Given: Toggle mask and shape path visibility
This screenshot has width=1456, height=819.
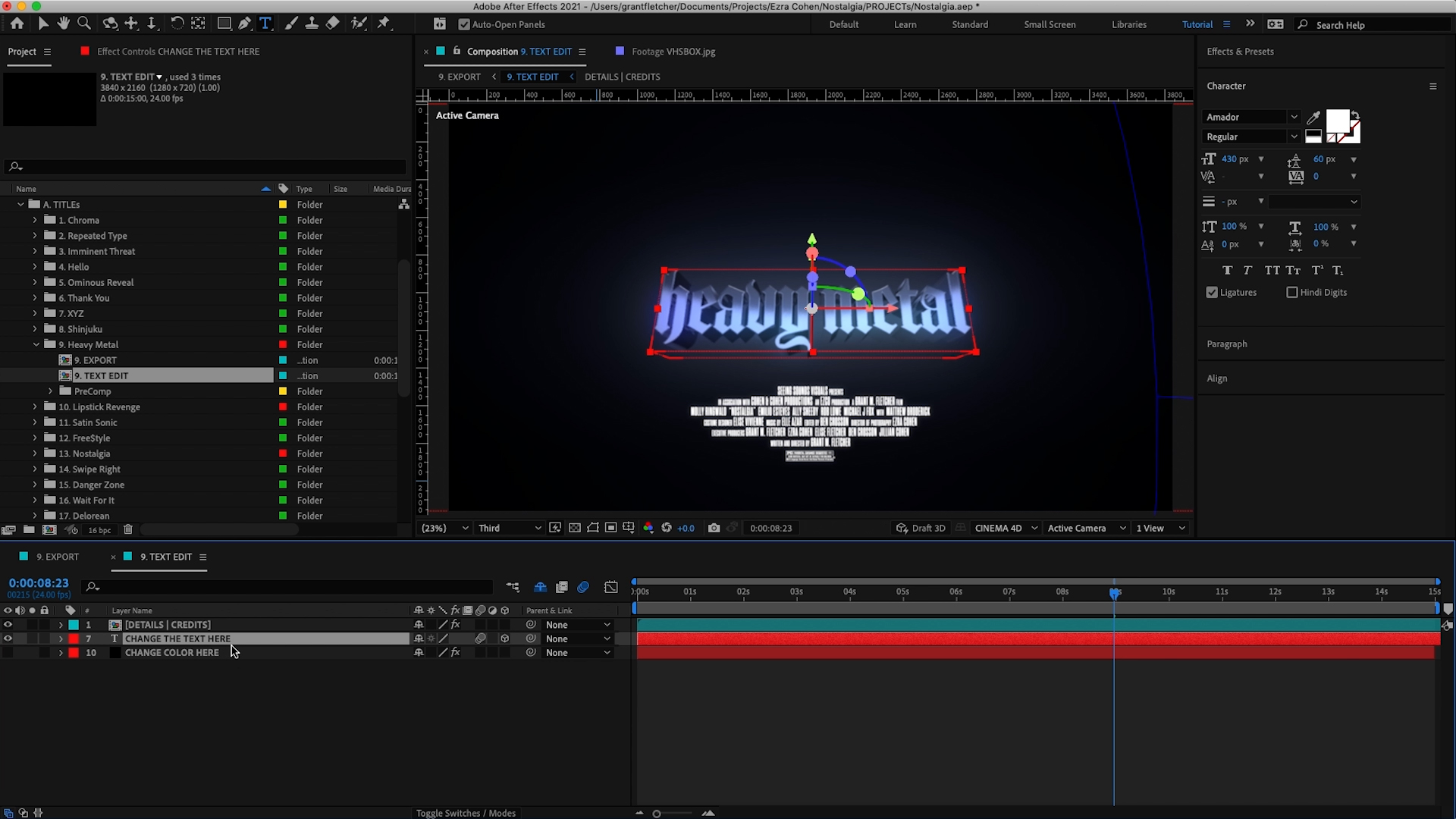Looking at the screenshot, I should 593,528.
